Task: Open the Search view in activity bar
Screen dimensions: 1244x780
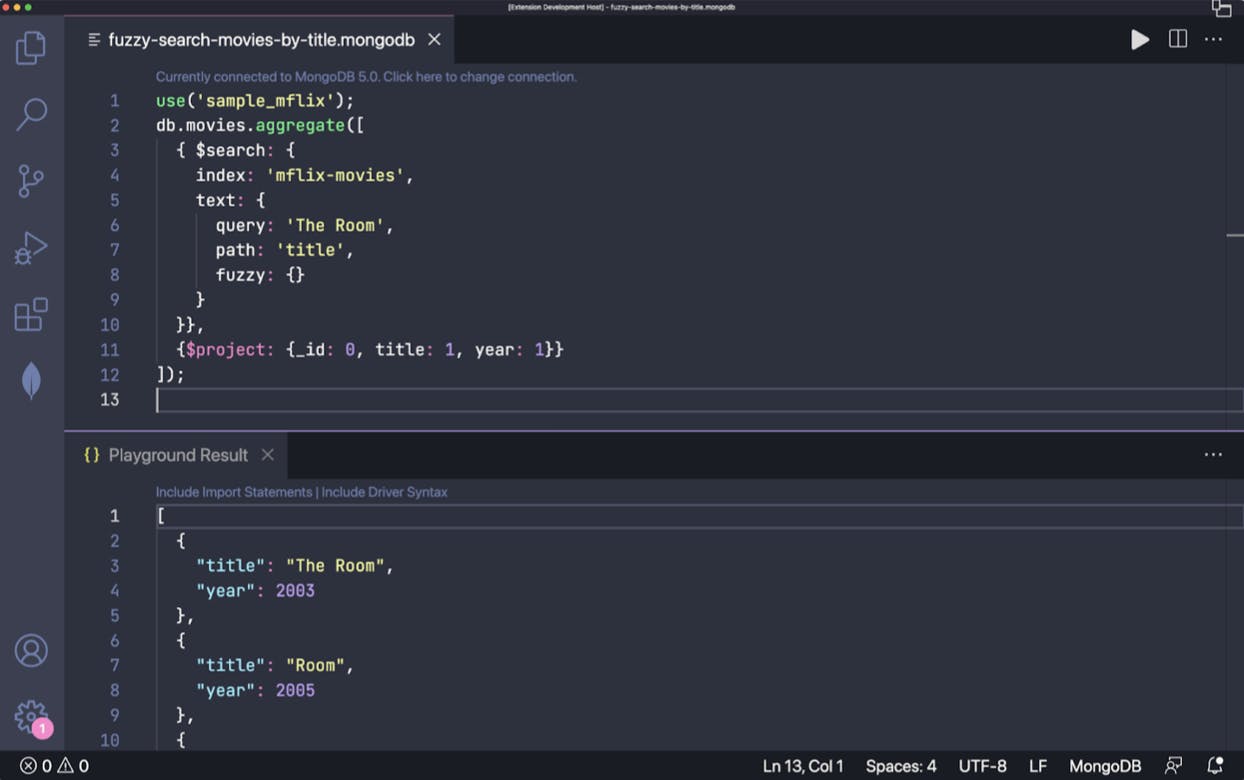Action: (x=31, y=114)
